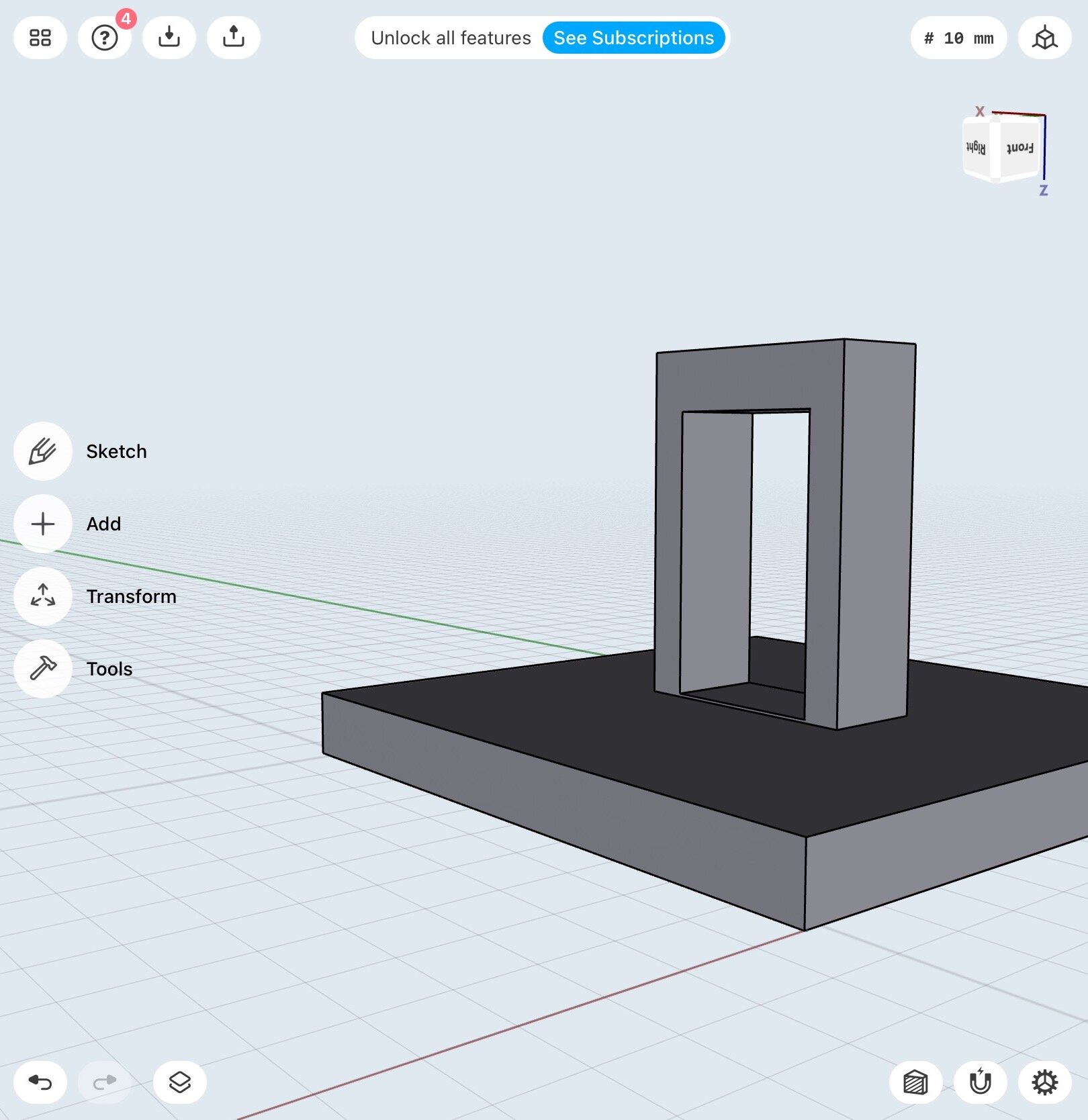Click See Subscriptions button
The width and height of the screenshot is (1088, 1120).
(633, 38)
